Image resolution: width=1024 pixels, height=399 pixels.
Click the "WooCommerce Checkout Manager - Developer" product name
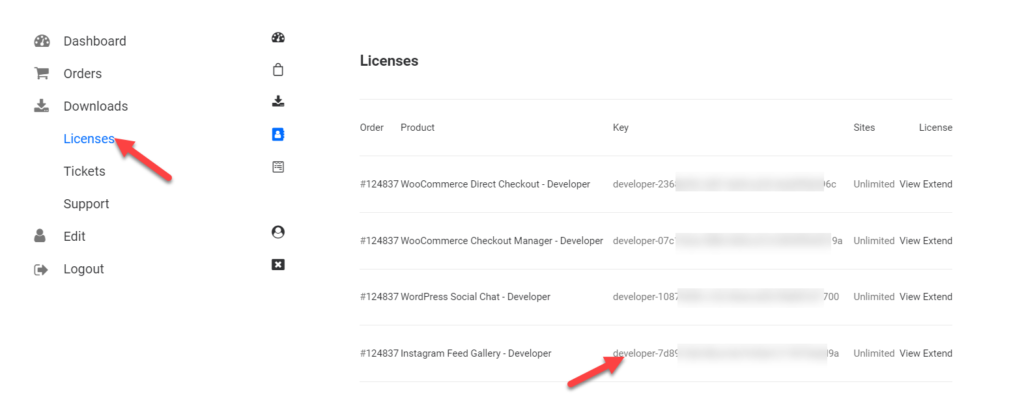point(502,240)
